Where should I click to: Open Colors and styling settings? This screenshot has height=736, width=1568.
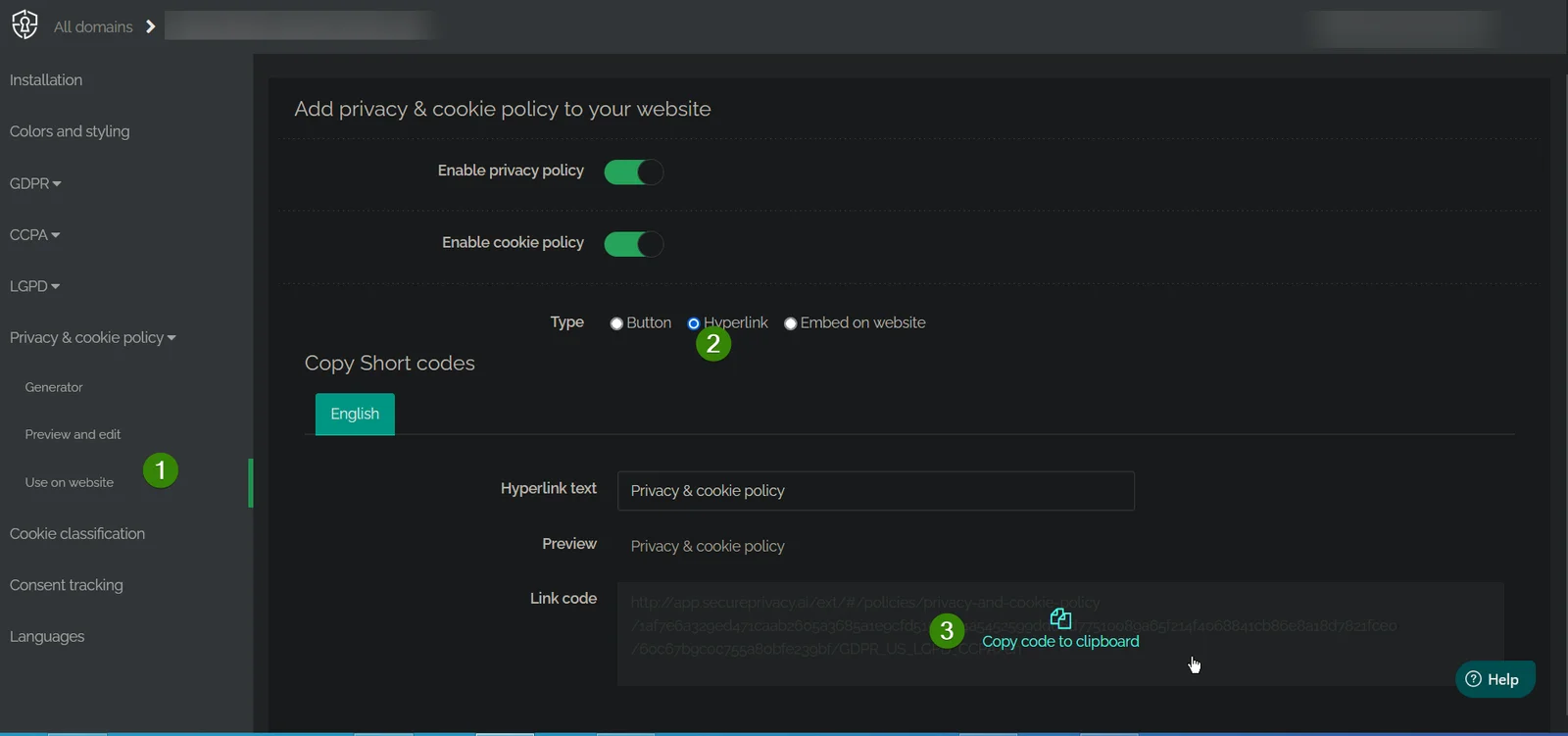click(70, 131)
